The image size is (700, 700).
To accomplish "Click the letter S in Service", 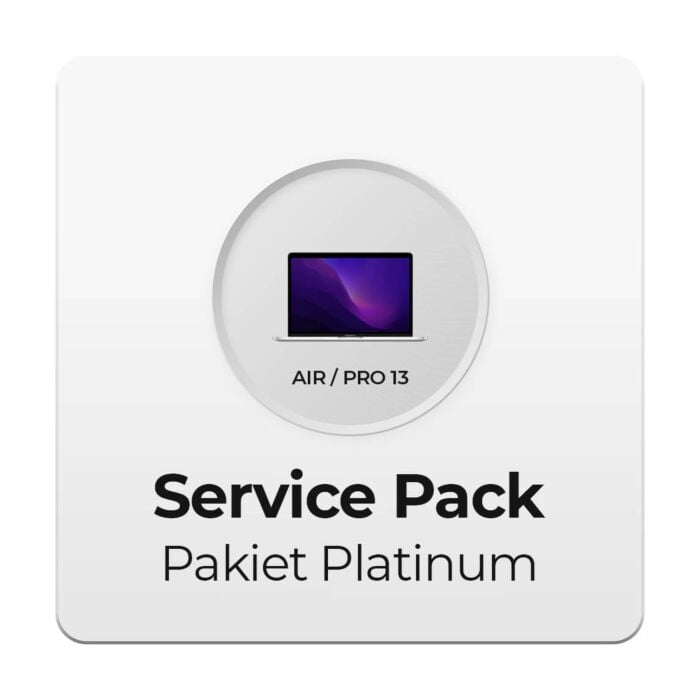I will coord(170,496).
